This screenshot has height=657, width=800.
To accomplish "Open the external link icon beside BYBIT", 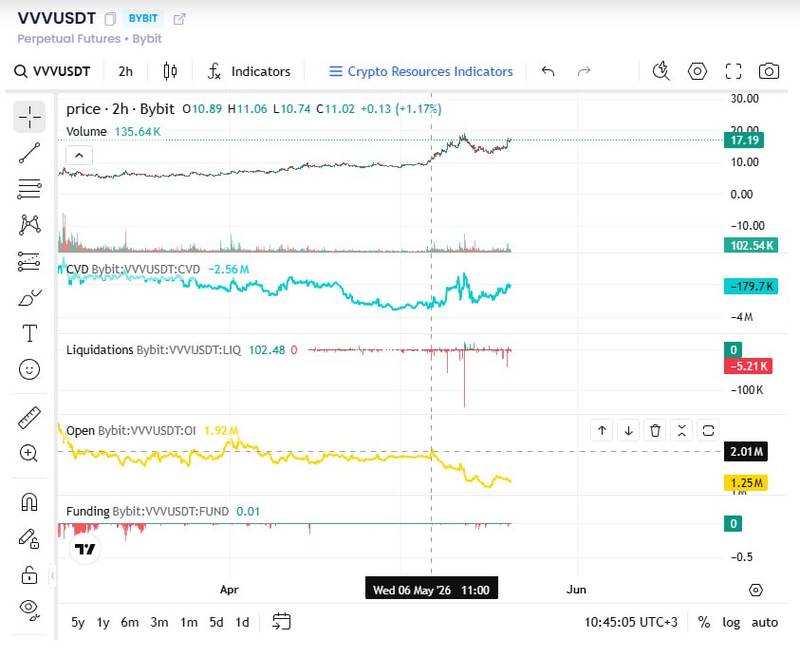I will pos(179,19).
